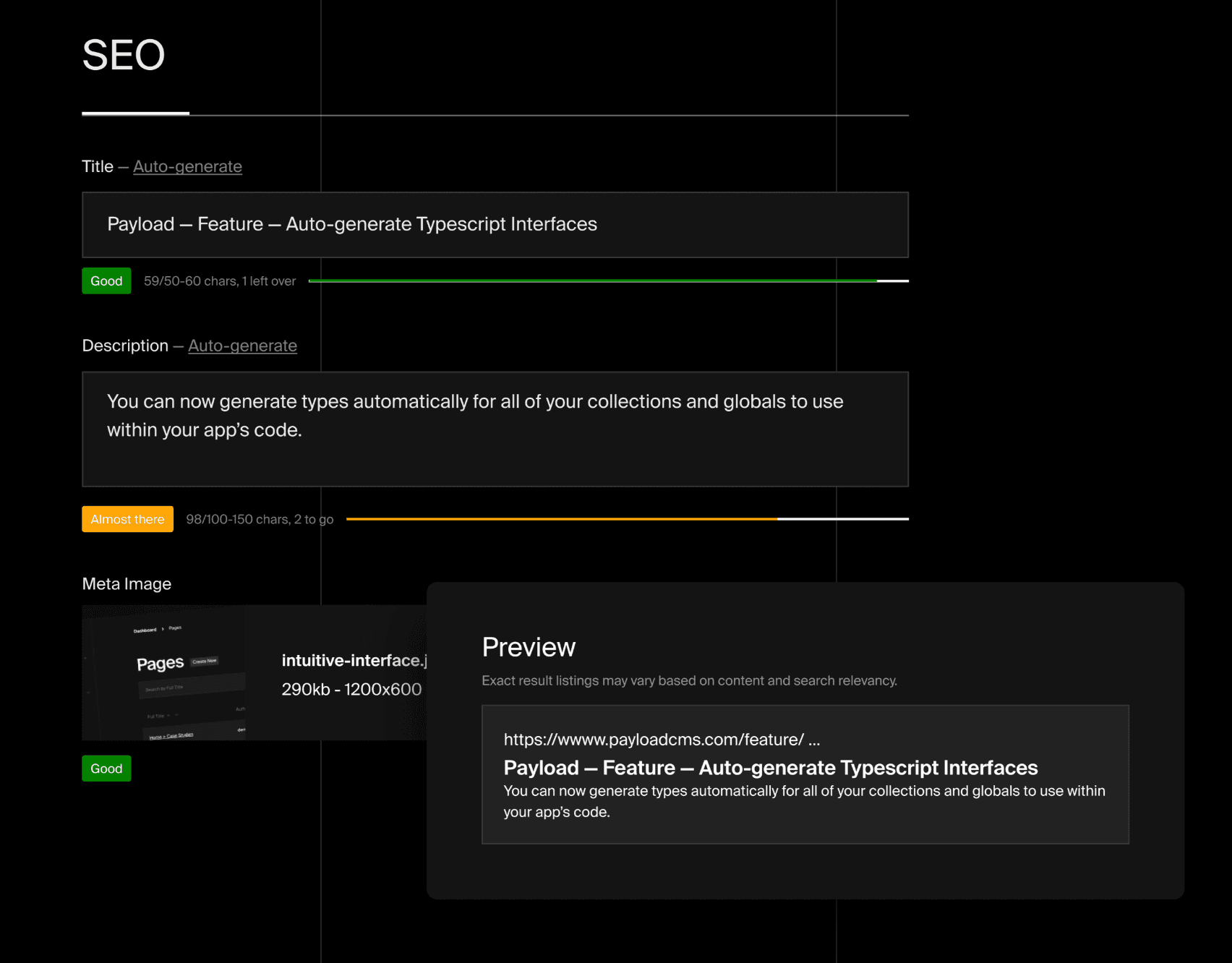Click the preview result title Payload — Feature

(771, 768)
